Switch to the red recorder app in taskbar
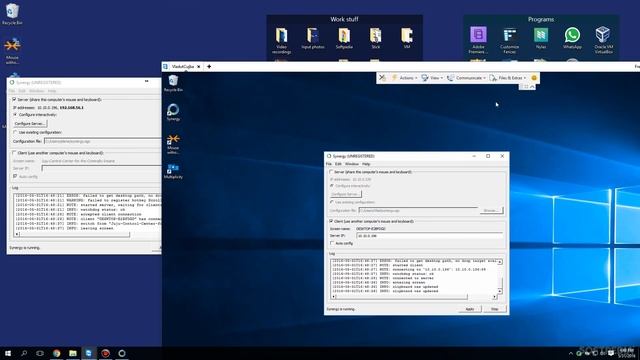640x360 pixels. tap(105, 353)
